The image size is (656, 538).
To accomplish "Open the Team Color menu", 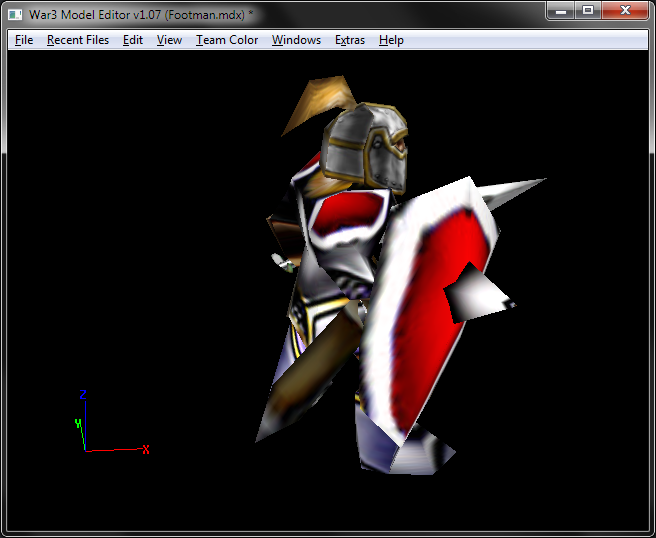I will coord(227,40).
